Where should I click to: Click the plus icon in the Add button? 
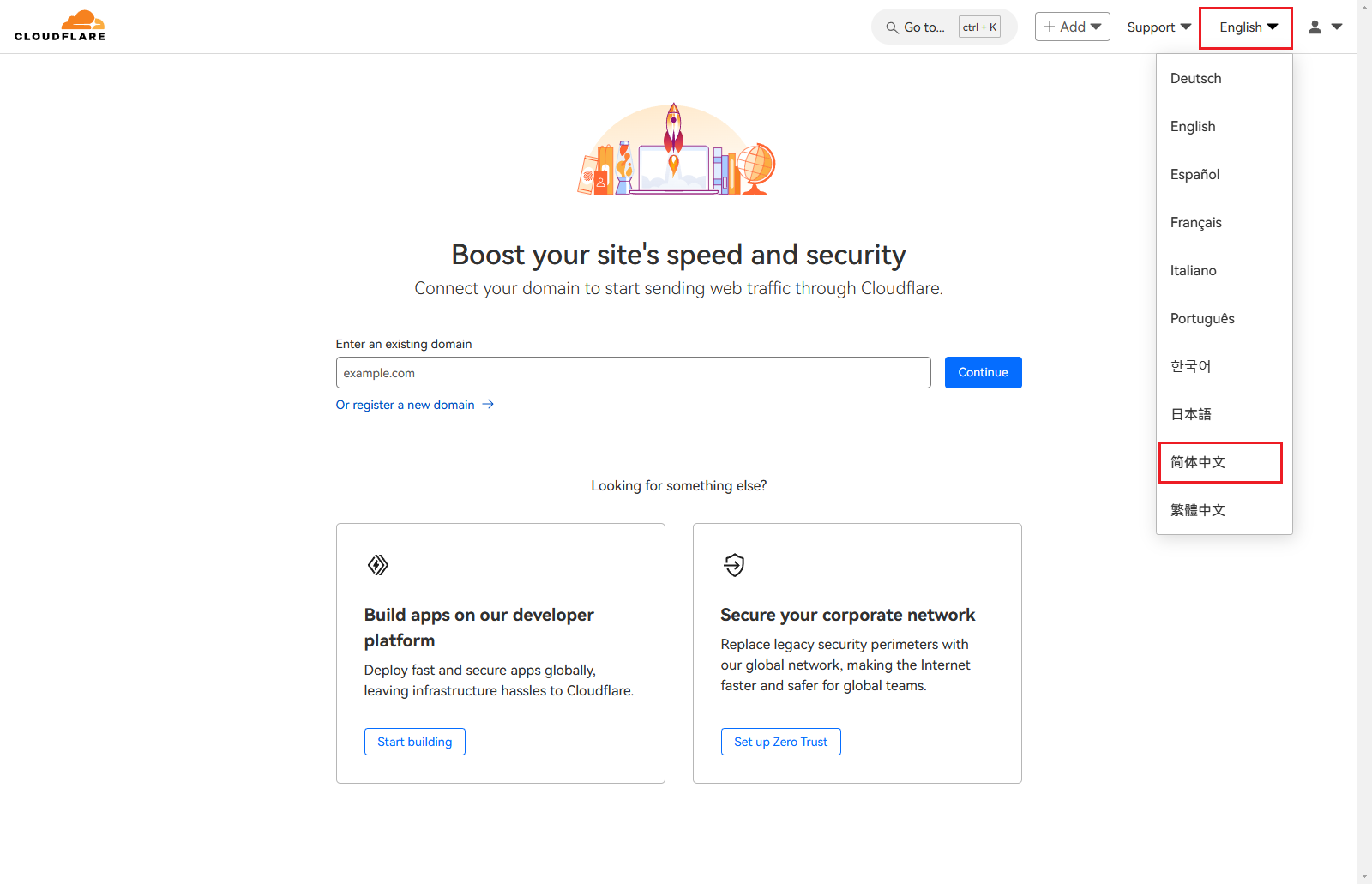pos(1048,27)
